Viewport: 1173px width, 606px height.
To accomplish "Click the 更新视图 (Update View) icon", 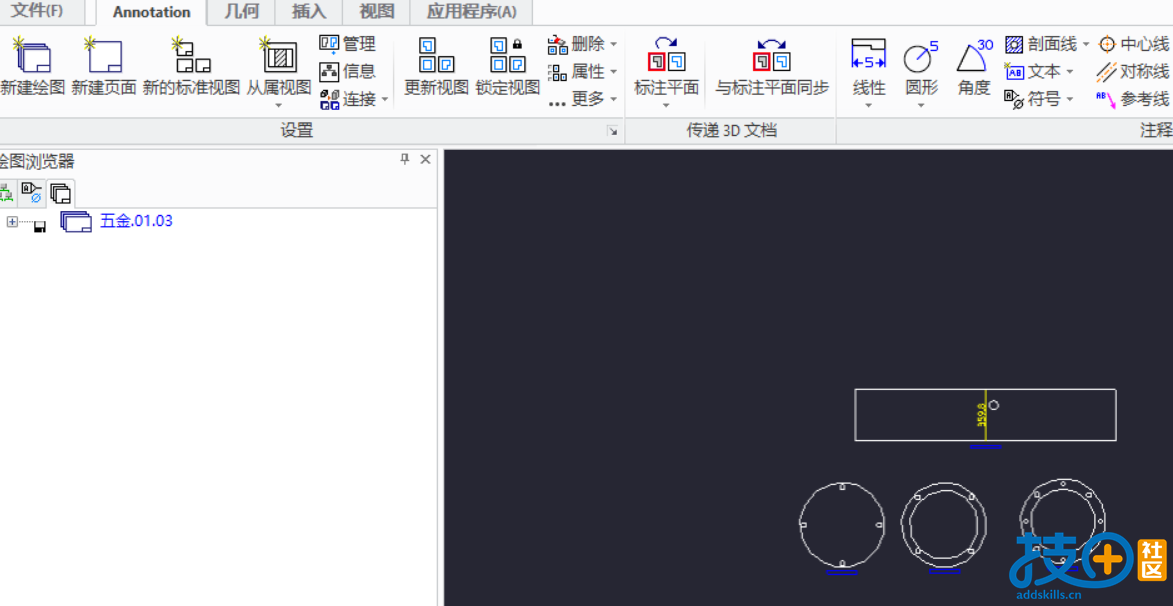I will (x=437, y=56).
